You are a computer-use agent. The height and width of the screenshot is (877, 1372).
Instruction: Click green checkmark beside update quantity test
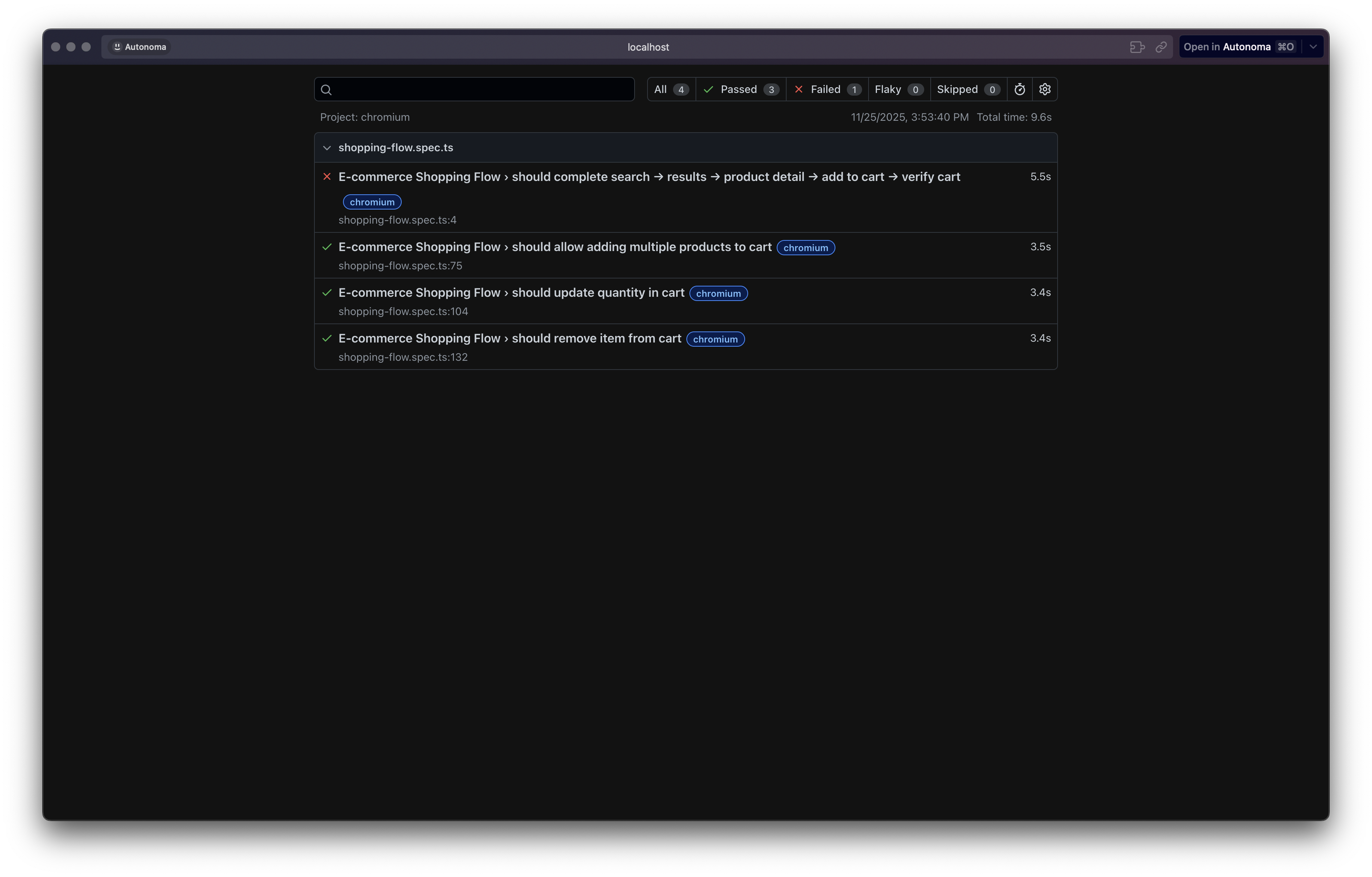pos(327,293)
